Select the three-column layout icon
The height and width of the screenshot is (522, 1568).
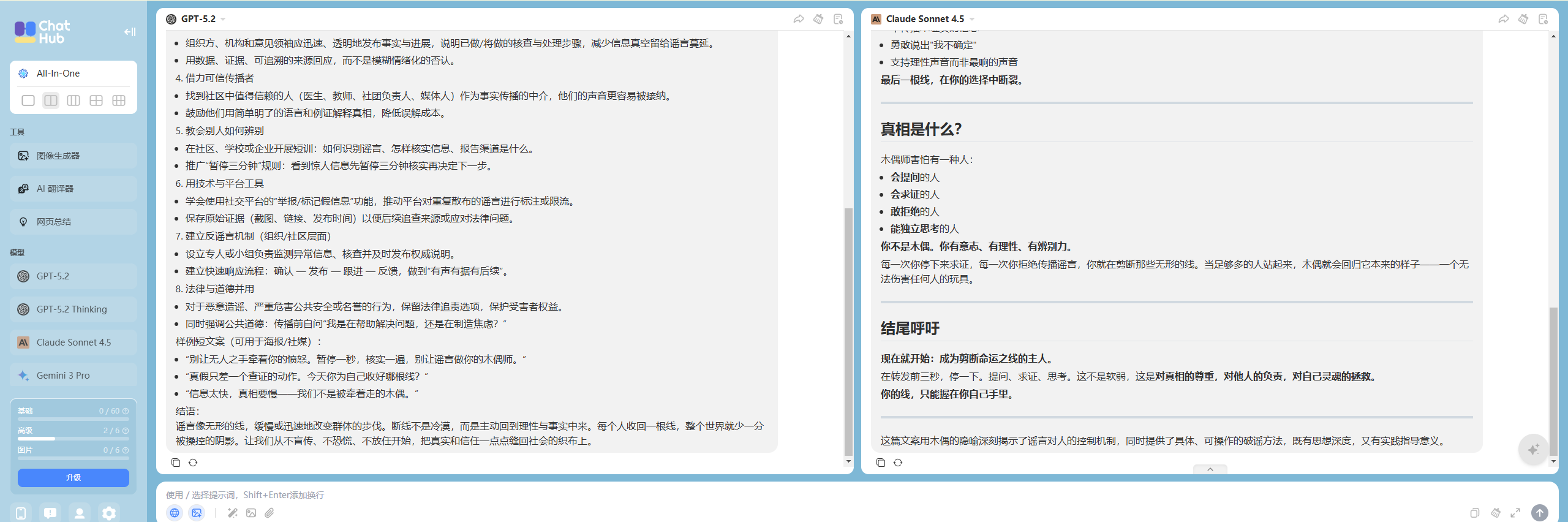tap(73, 100)
